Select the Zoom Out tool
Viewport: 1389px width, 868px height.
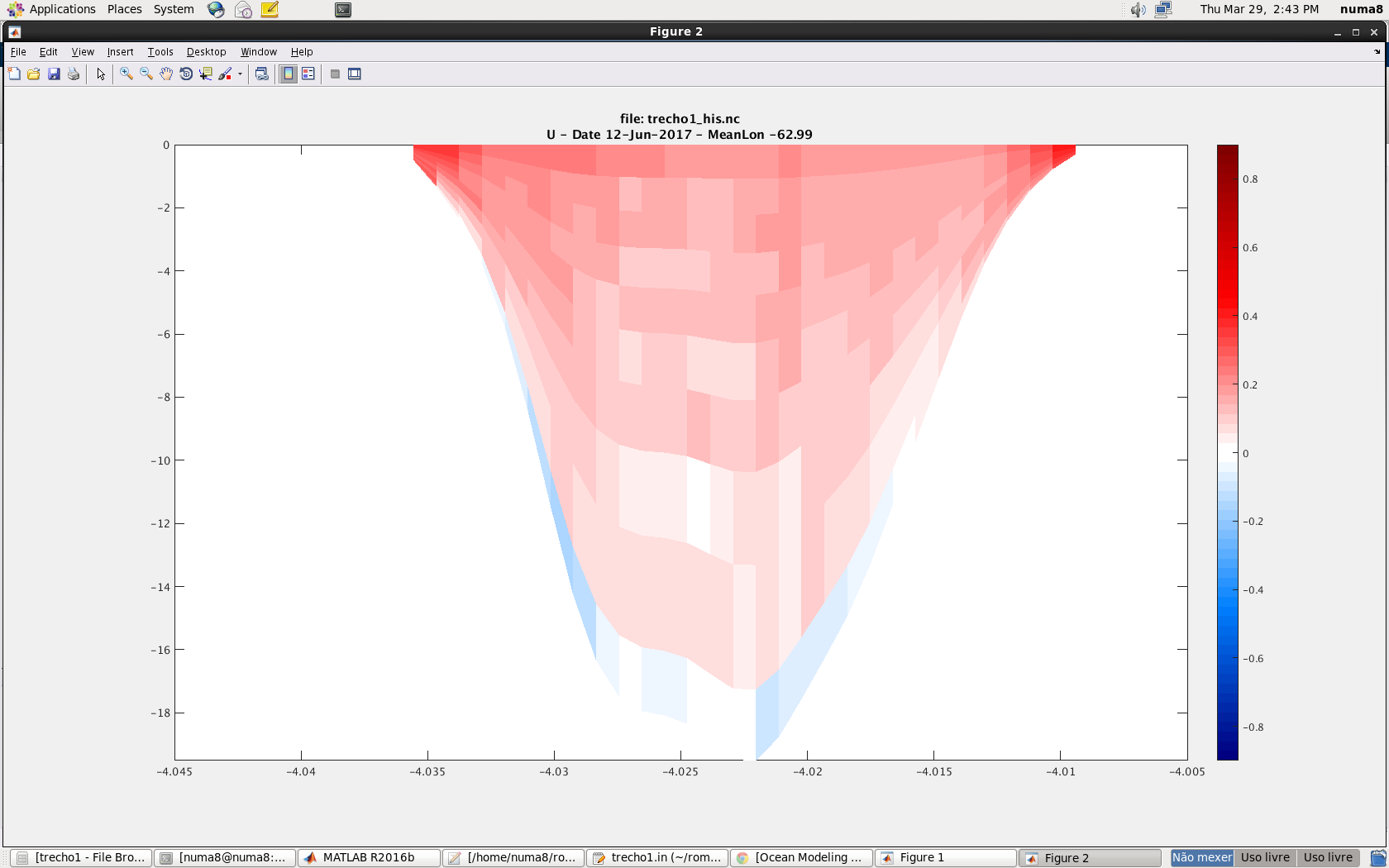[146, 74]
